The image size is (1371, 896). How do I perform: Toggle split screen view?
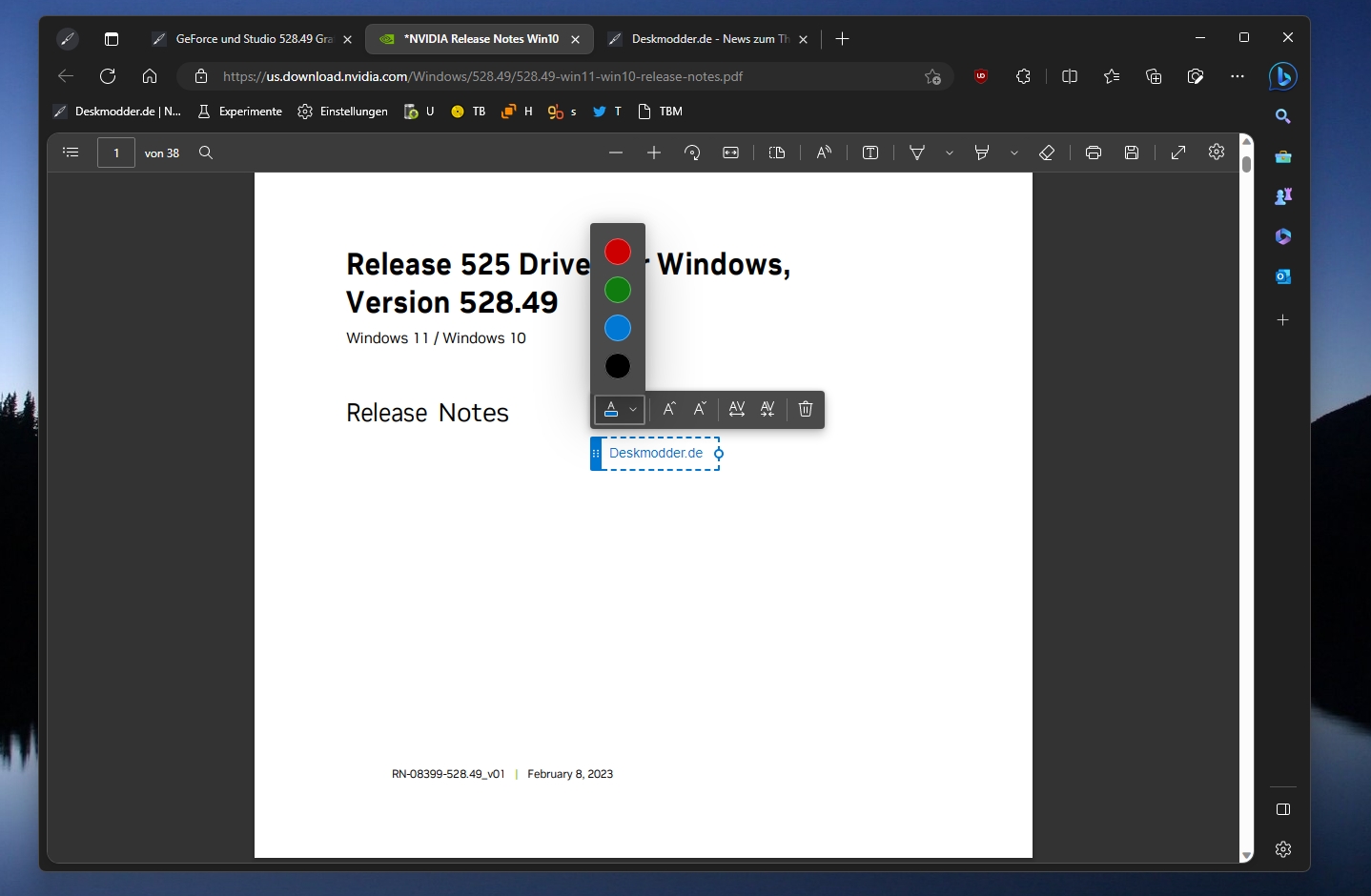pyautogui.click(x=1070, y=76)
